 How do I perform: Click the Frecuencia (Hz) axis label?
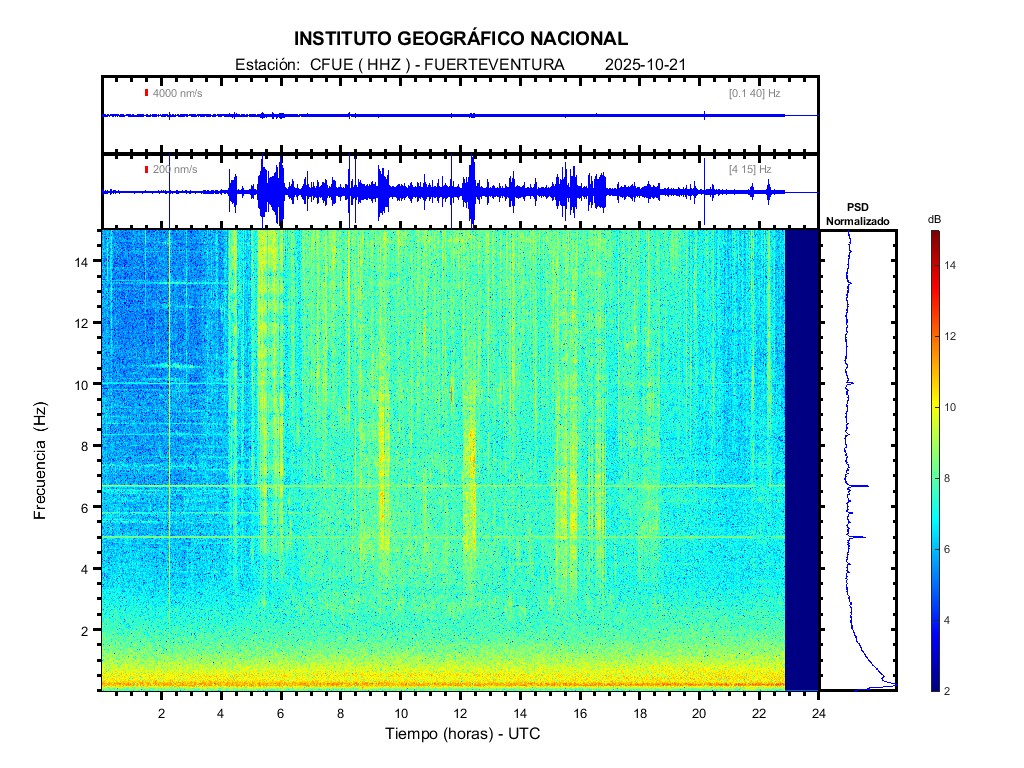[x=41, y=460]
